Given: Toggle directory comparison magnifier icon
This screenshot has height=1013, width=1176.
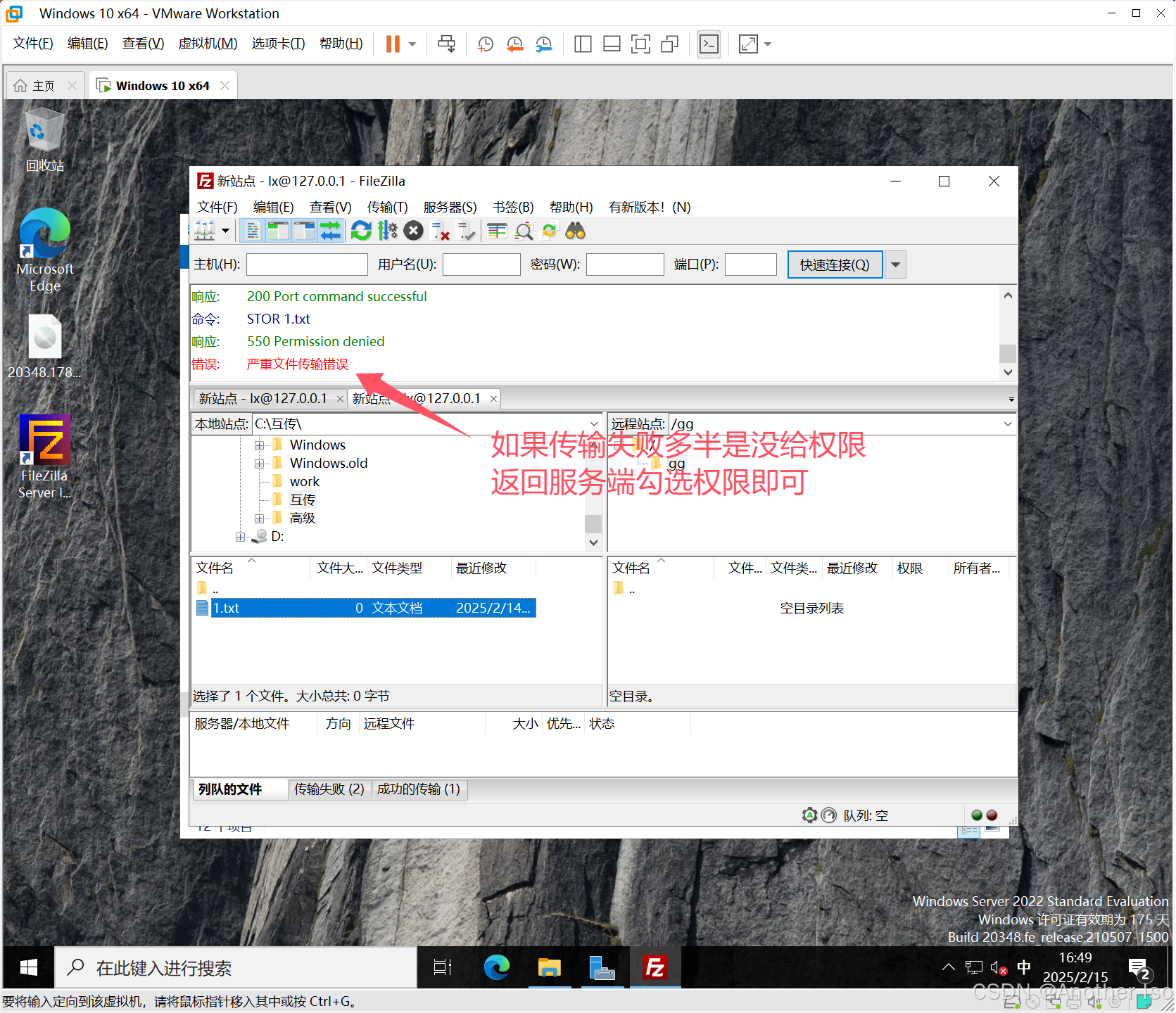Looking at the screenshot, I should coord(524,231).
